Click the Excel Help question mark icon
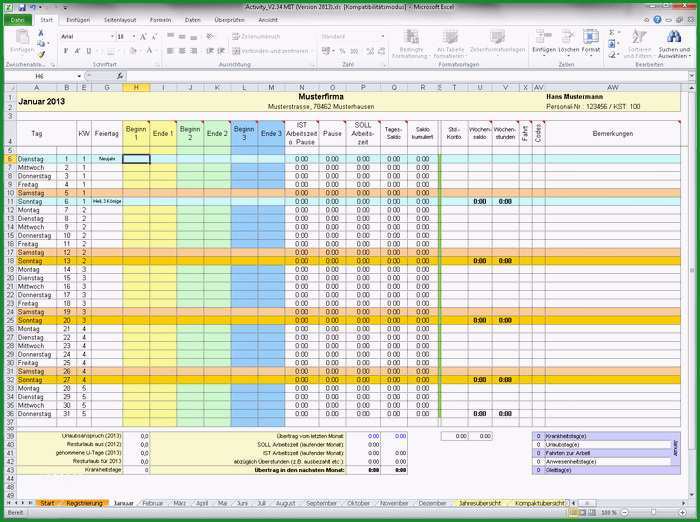Viewport: 700px width, 522px height. pyautogui.click(x=657, y=20)
